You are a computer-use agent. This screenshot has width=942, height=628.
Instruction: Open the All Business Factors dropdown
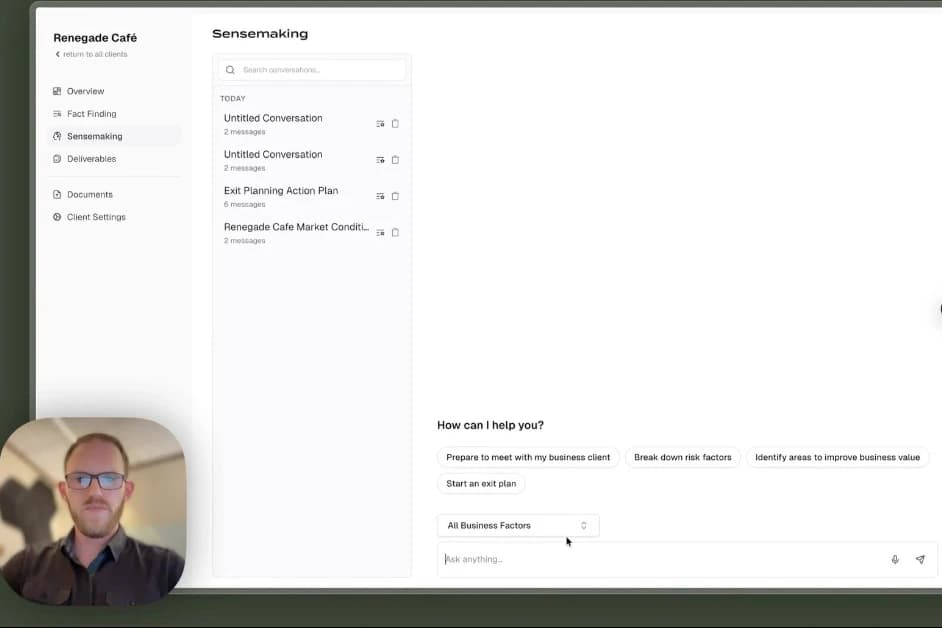(517, 525)
